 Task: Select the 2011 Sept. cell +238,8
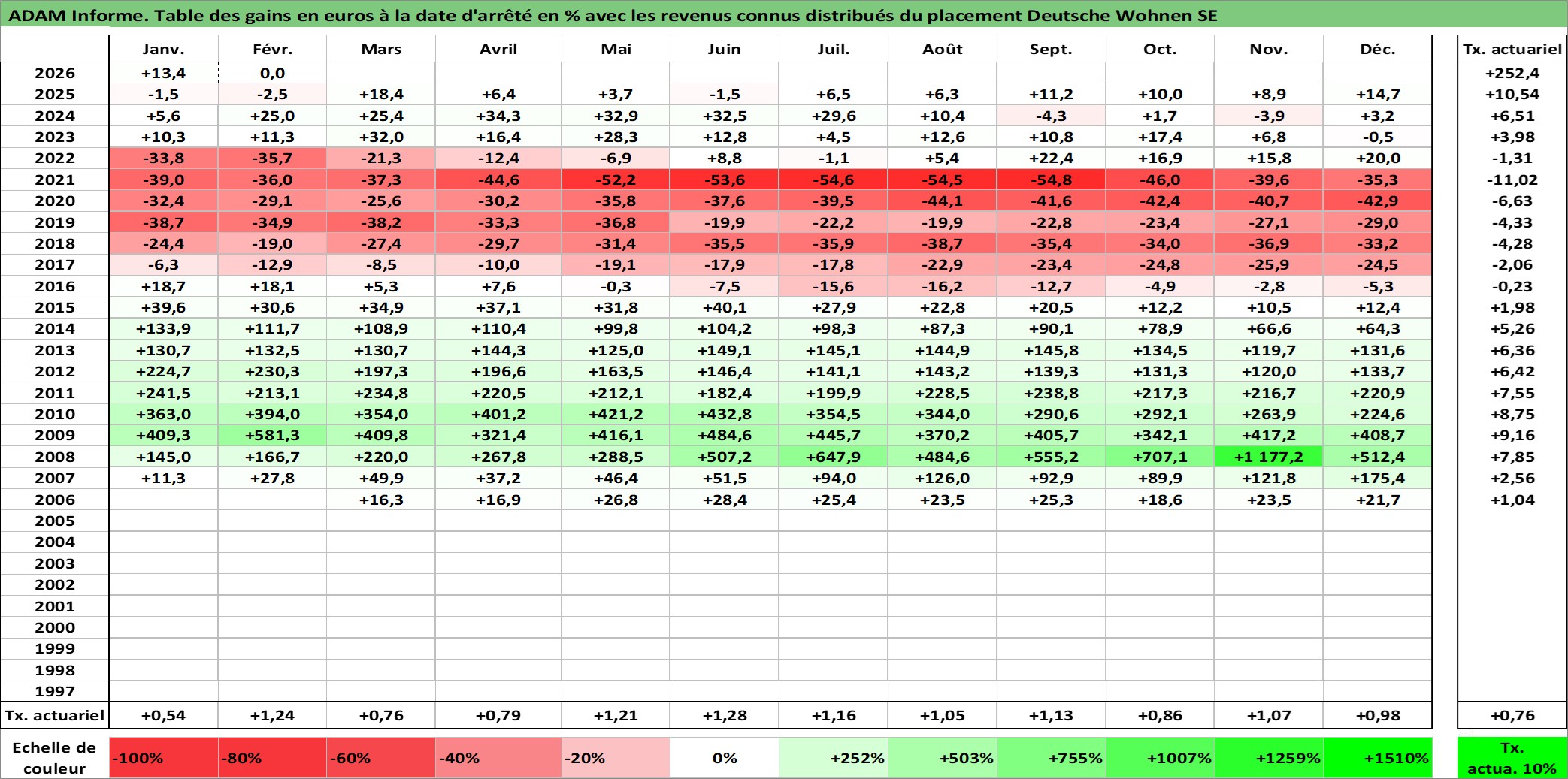[x=1051, y=393]
